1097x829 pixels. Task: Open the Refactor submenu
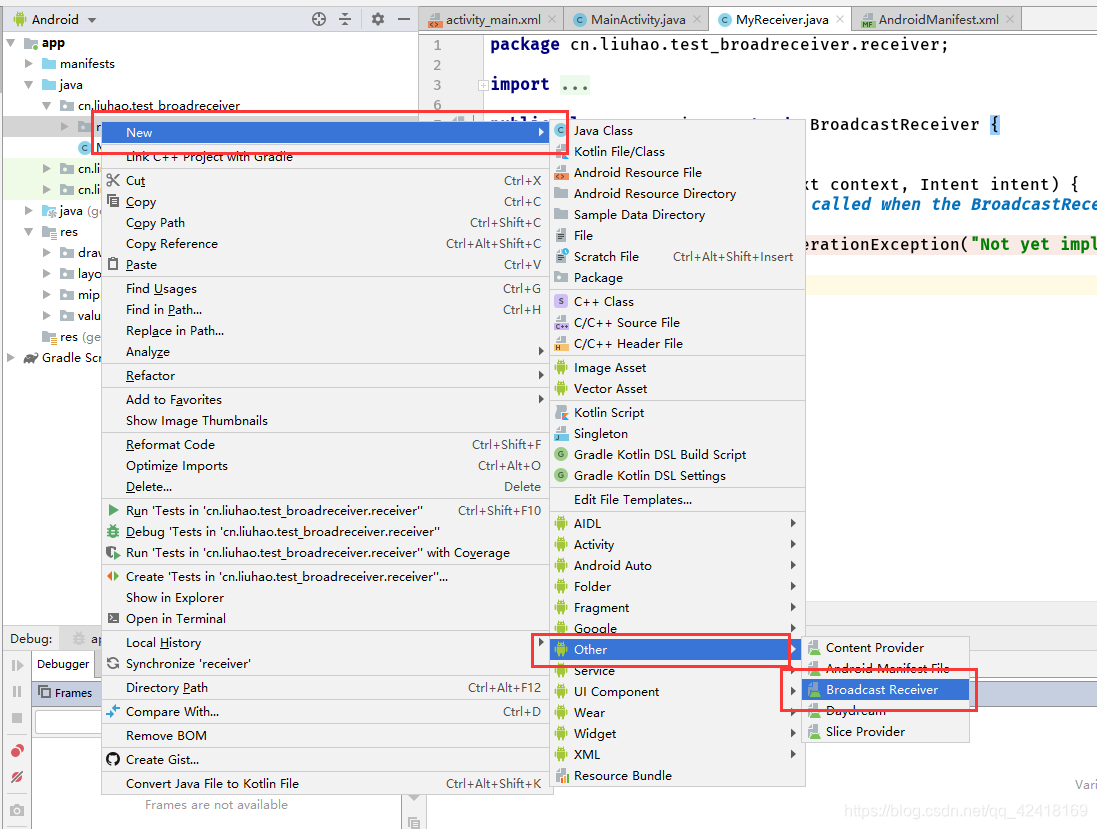click(325, 376)
